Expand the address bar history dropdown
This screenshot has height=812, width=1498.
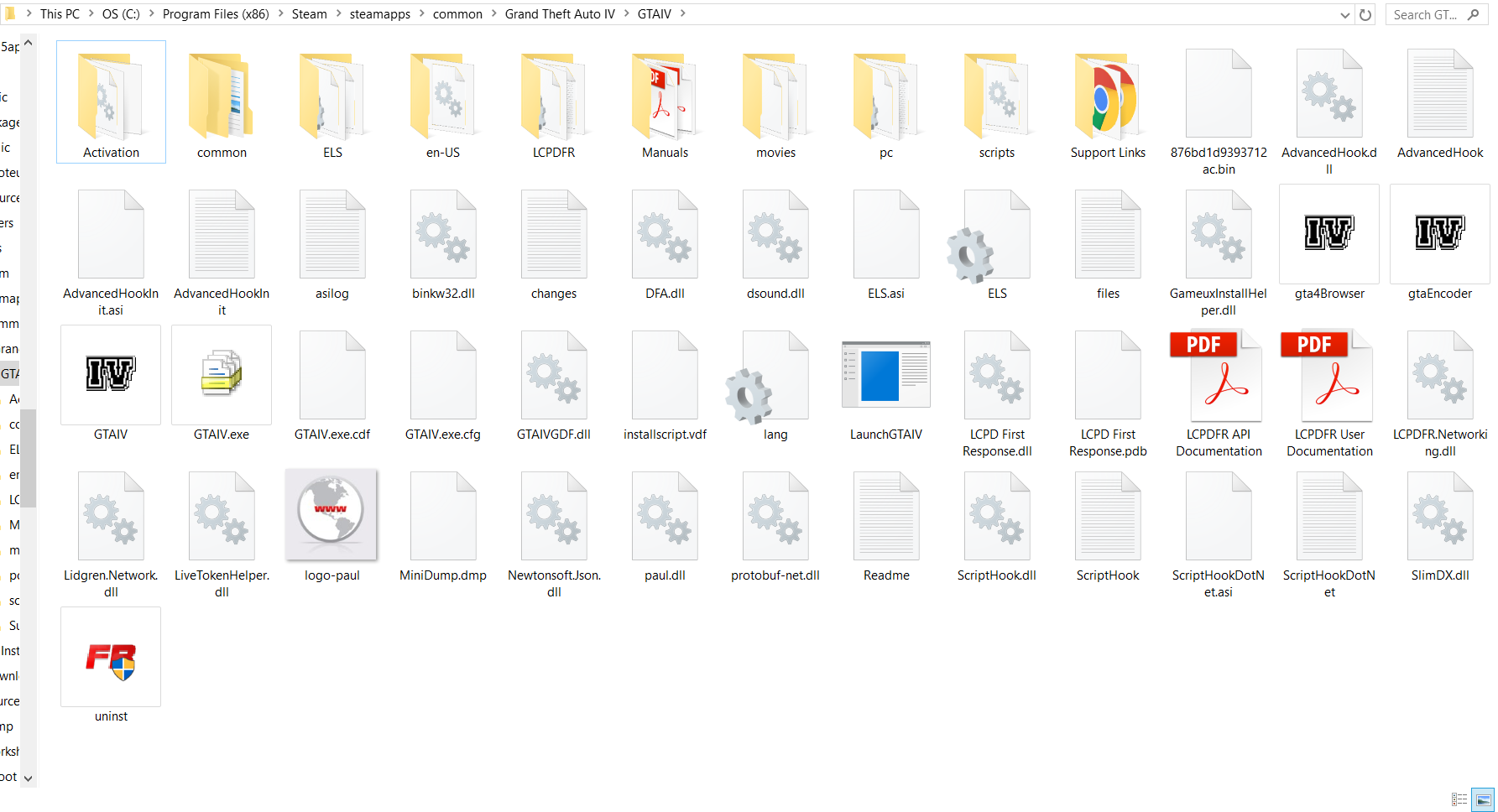pos(1345,14)
